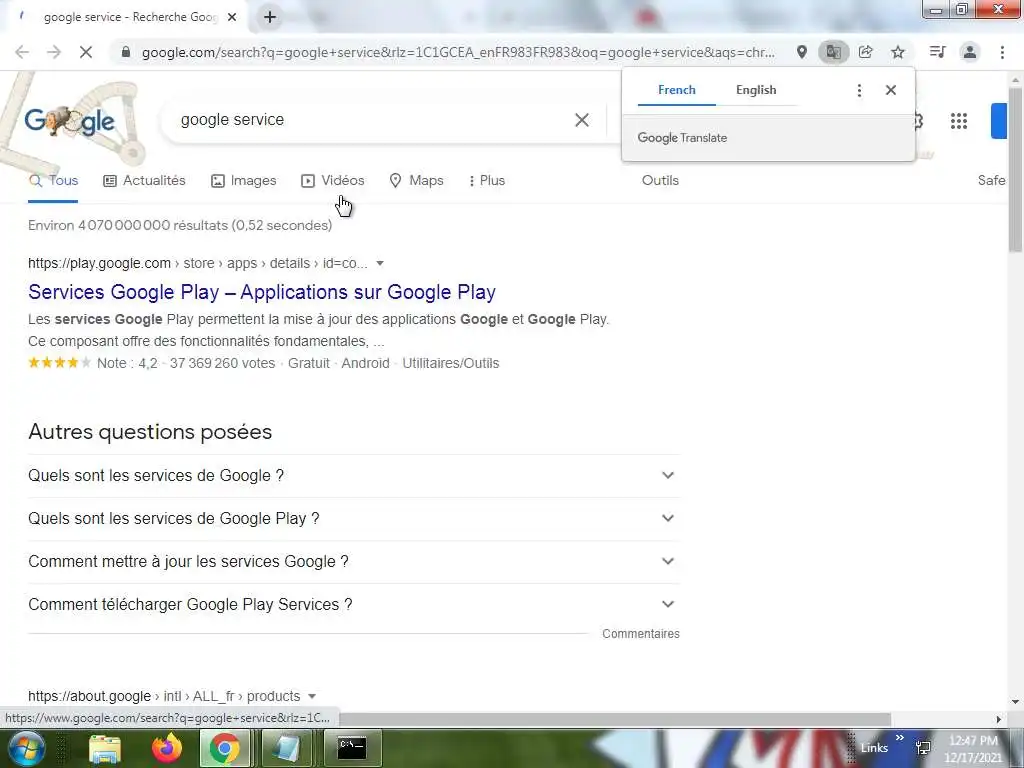Click the padlock site info icon
1024x768 pixels.
(126, 52)
